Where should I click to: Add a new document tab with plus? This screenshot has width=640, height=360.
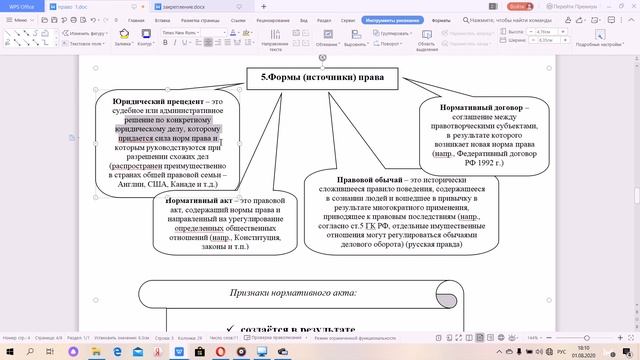tap(264, 7)
